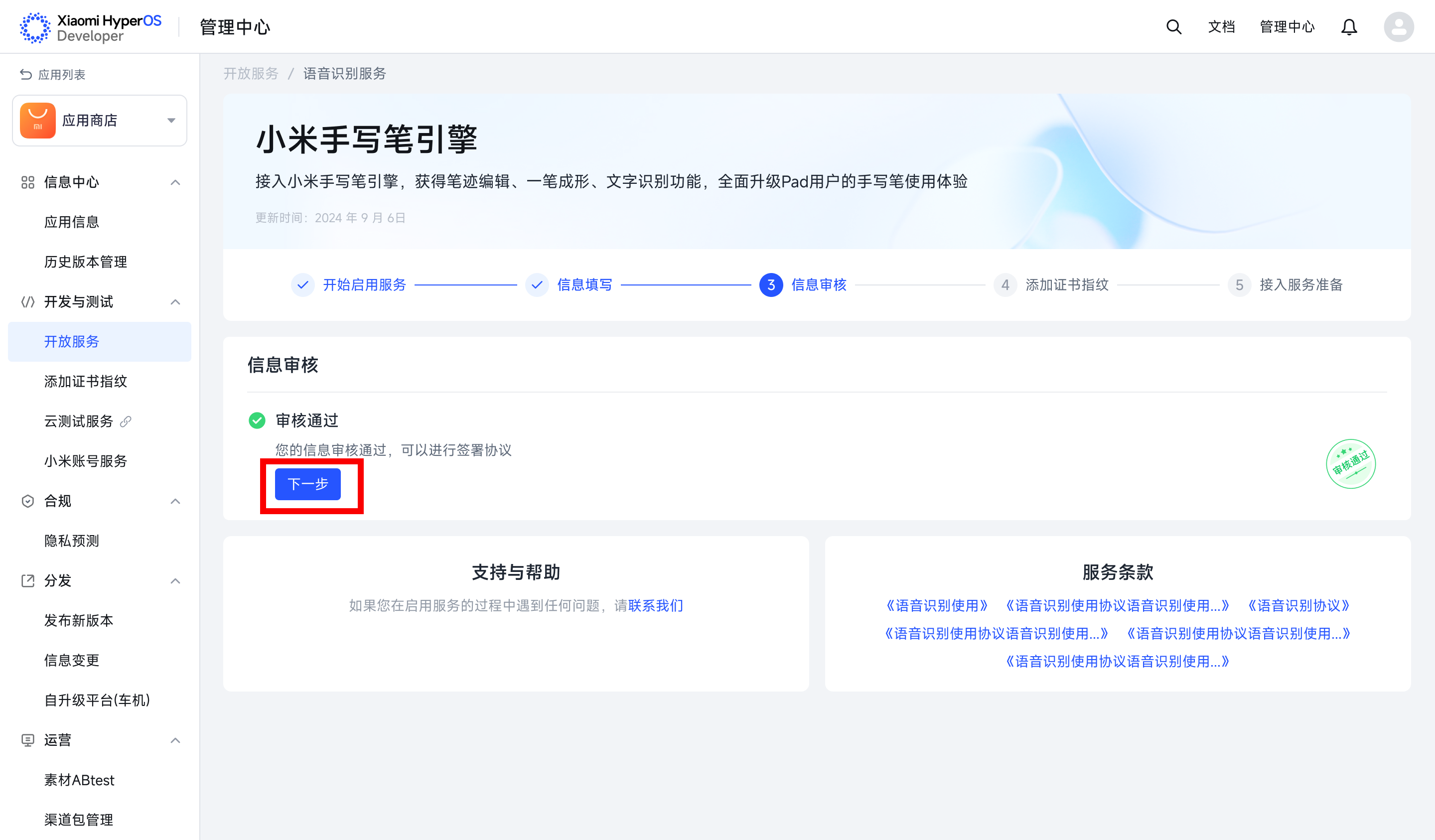Click the 开发与测试 code icon
This screenshot has width=1435, height=840.
pos(28,302)
